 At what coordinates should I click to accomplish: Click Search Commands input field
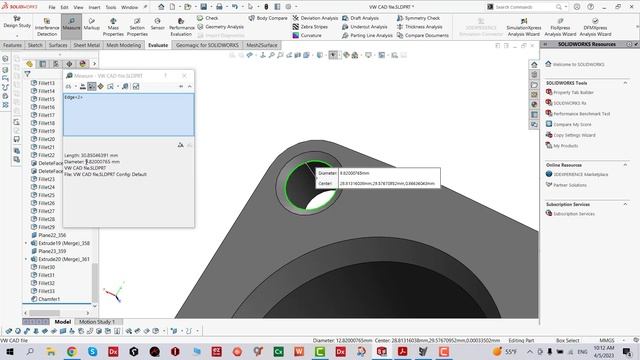pyautogui.click(x=524, y=7)
